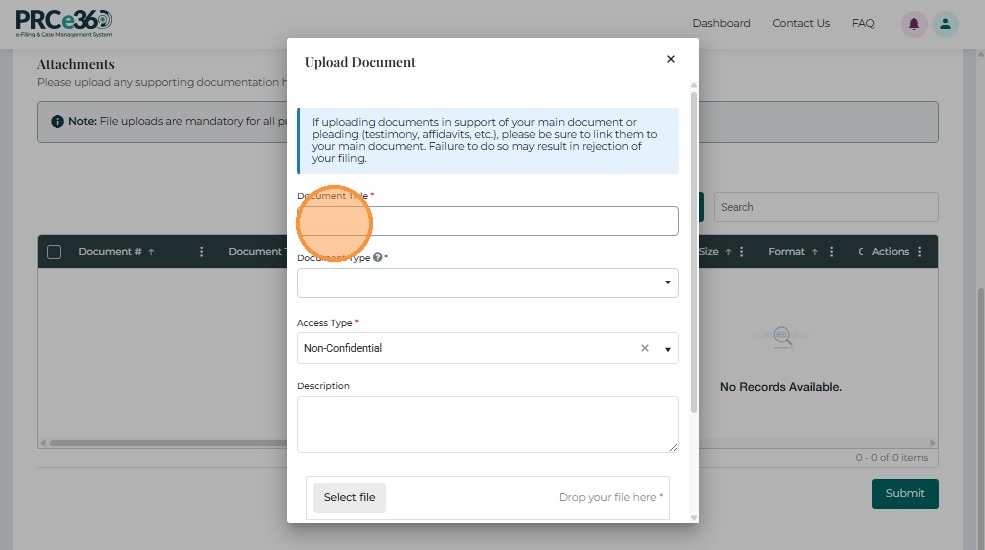This screenshot has height=550, width=985.
Task: Click the Select file button
Action: tap(349, 497)
